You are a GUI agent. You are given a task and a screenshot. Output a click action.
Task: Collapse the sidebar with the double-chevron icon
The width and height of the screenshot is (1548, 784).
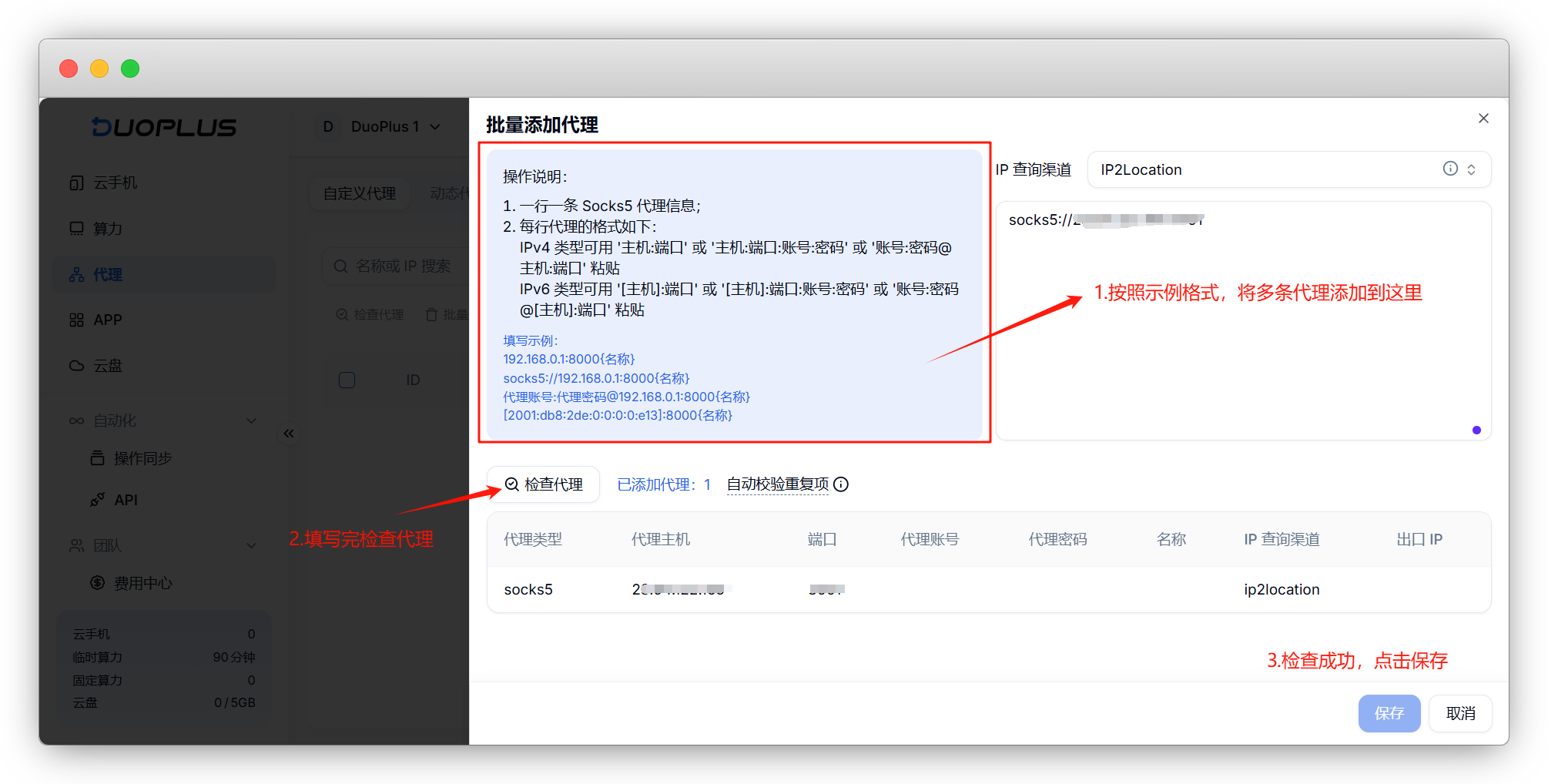289,434
